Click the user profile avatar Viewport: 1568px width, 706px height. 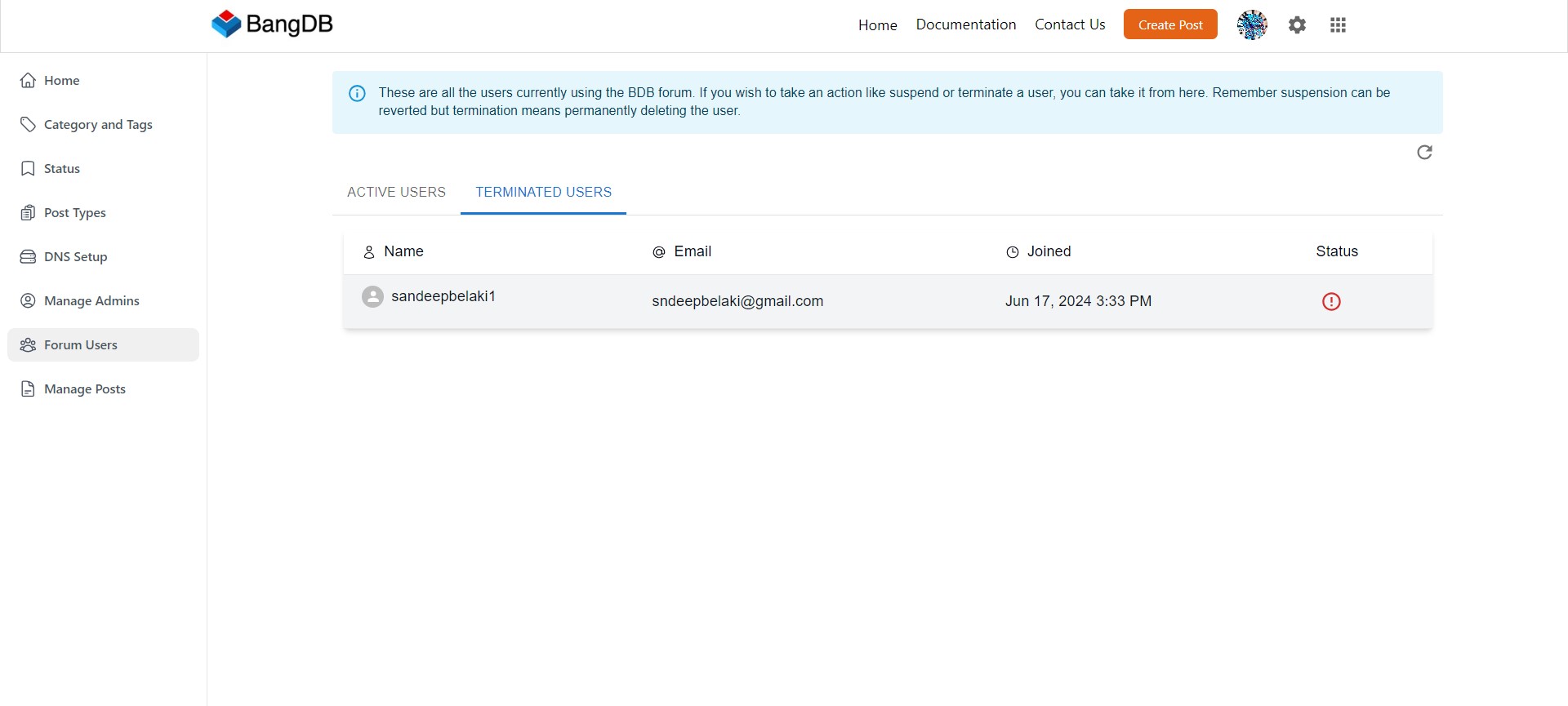[x=1252, y=25]
